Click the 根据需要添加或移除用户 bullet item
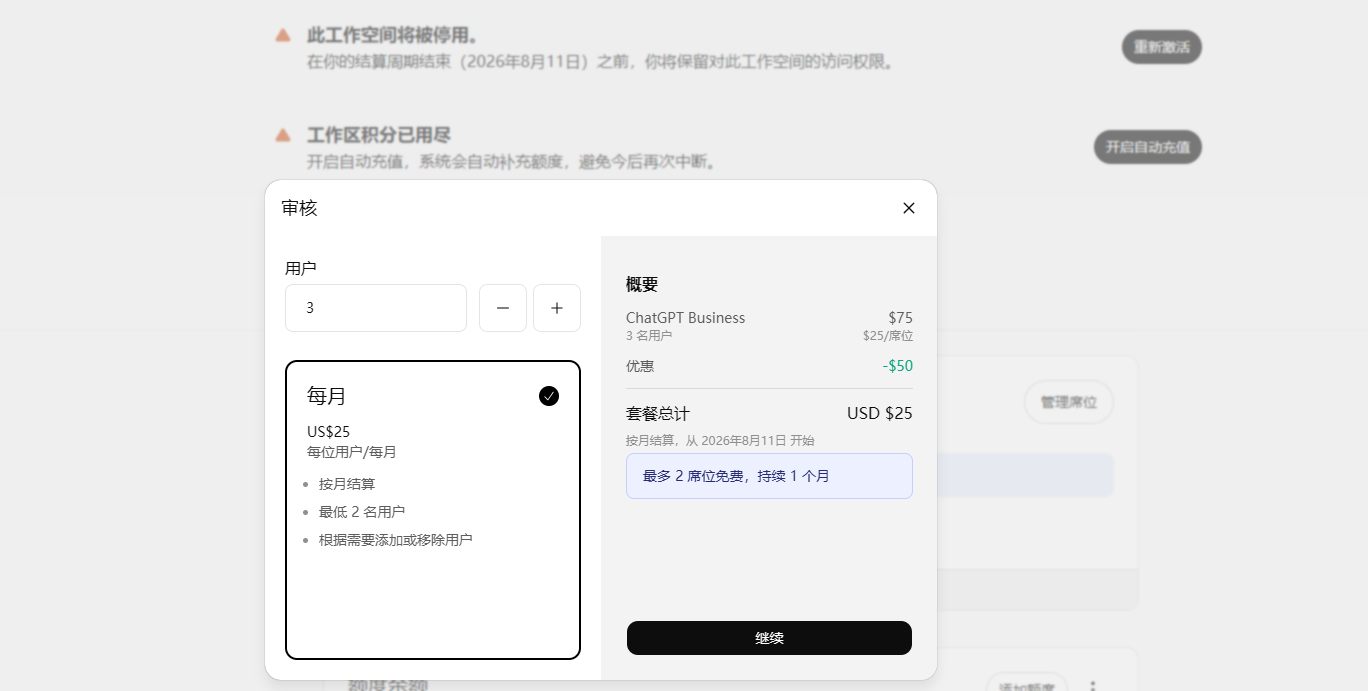1368x691 pixels. [395, 540]
